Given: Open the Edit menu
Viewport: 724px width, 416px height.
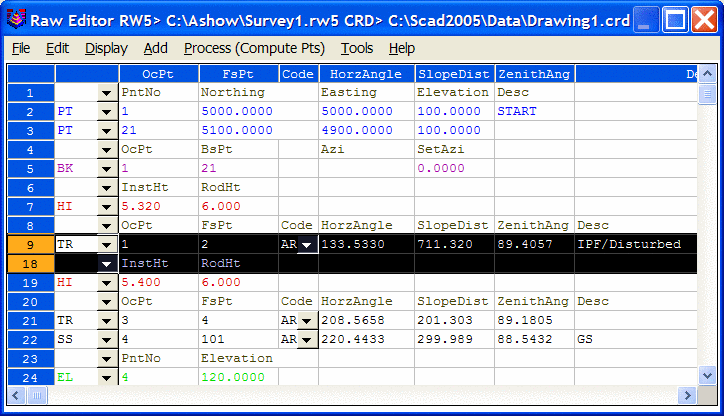Looking at the screenshot, I should [57, 48].
